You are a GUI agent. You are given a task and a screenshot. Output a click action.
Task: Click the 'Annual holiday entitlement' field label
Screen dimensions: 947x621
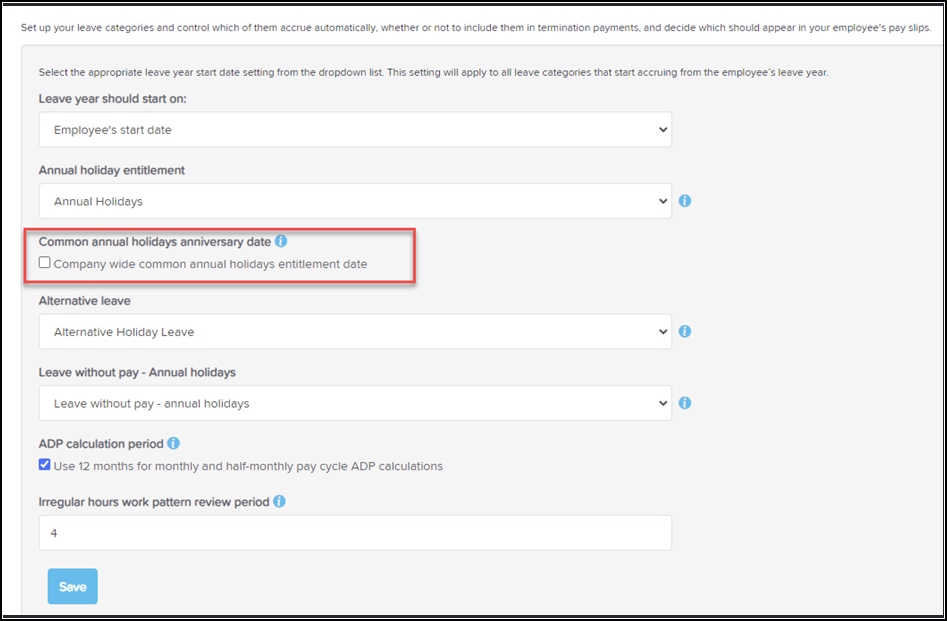click(112, 170)
